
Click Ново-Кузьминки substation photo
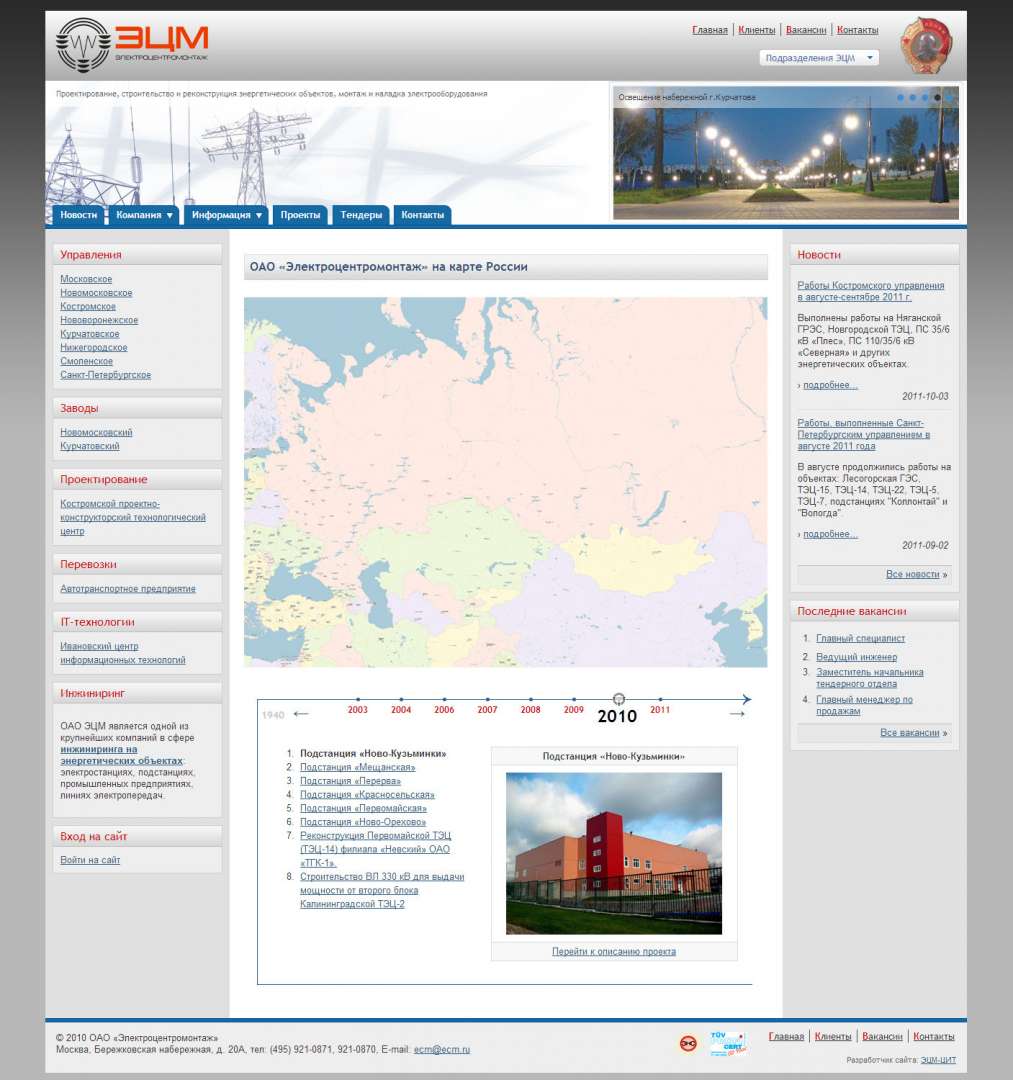(x=614, y=853)
